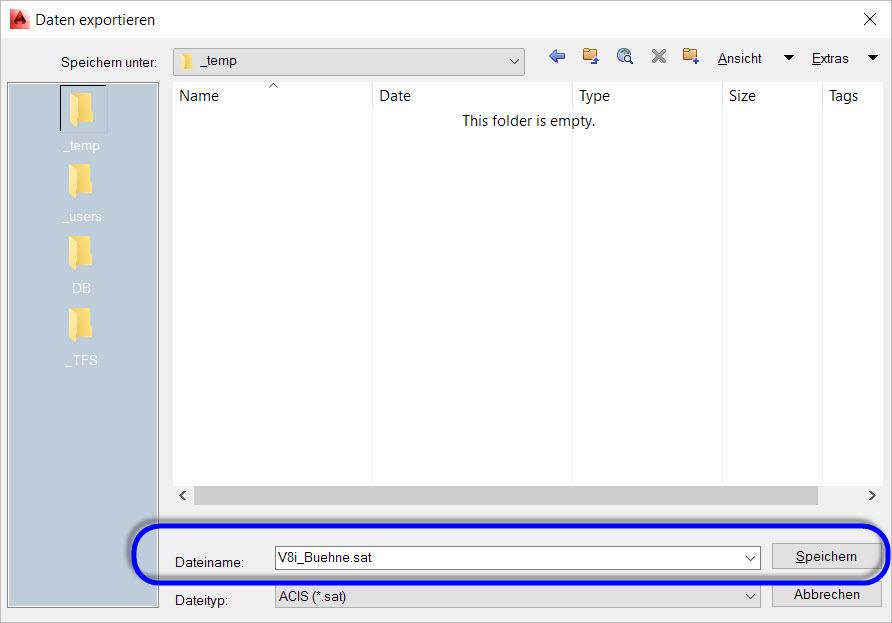Close the Daten exportieren dialog

coord(870,19)
